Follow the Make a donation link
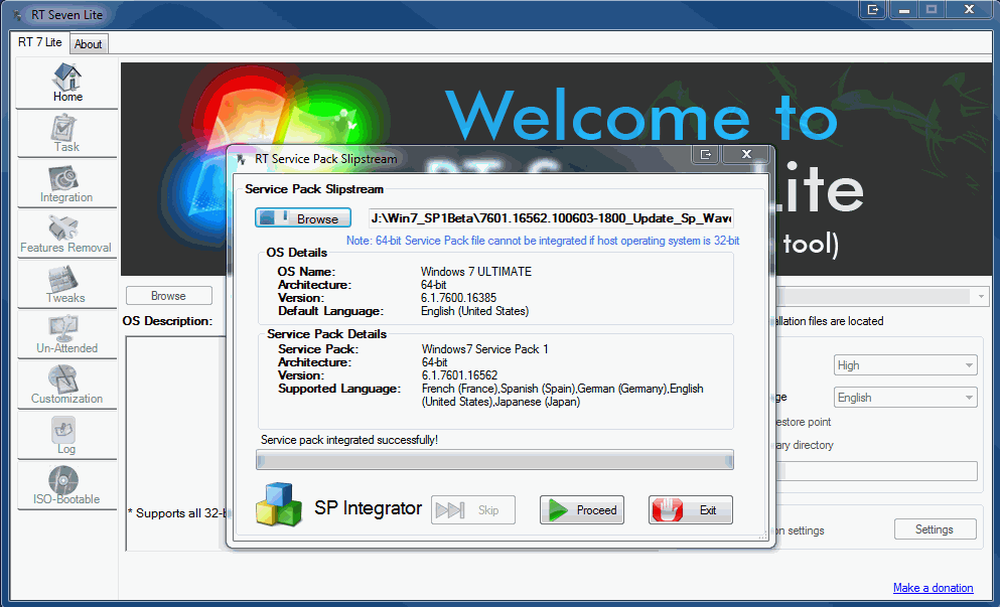Image resolution: width=1000 pixels, height=607 pixels. tap(932, 588)
